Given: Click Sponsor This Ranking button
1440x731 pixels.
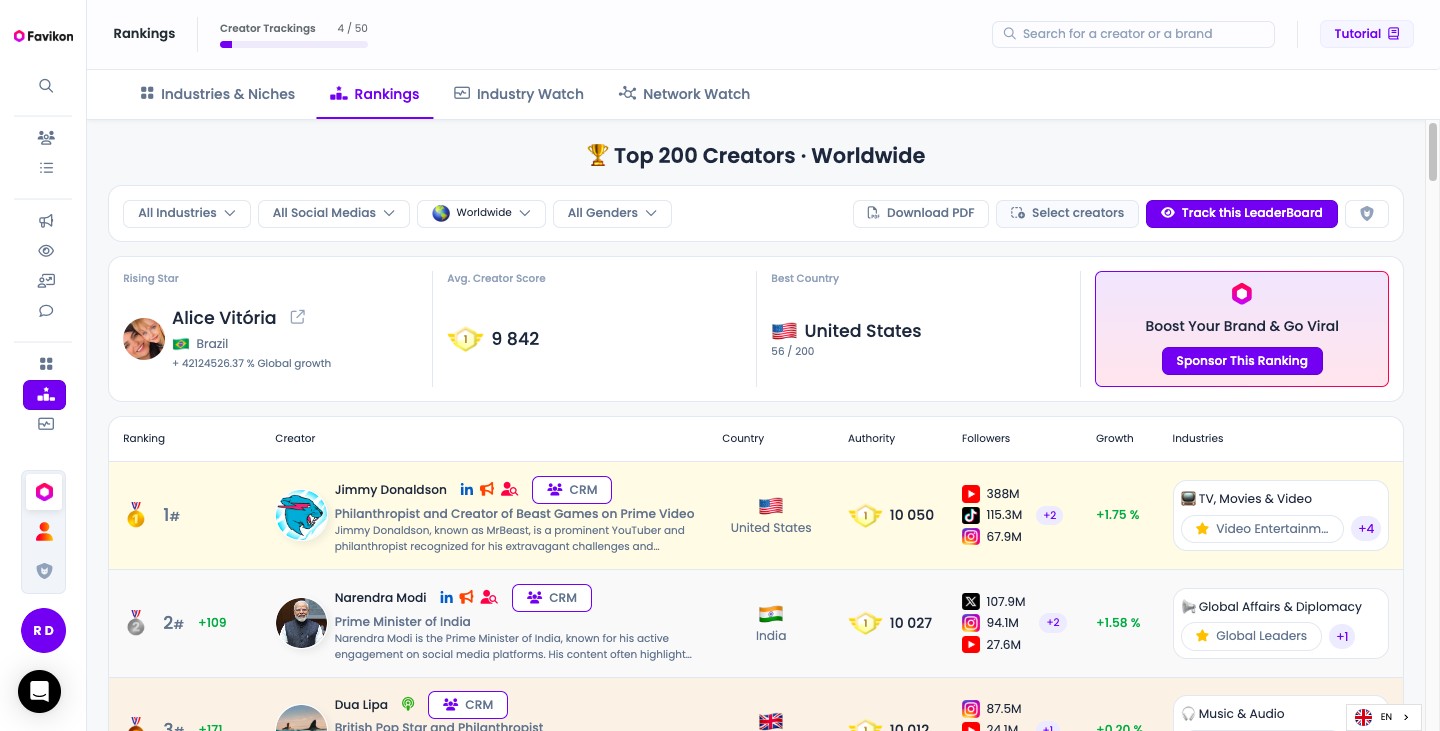Looking at the screenshot, I should coord(1242,361).
